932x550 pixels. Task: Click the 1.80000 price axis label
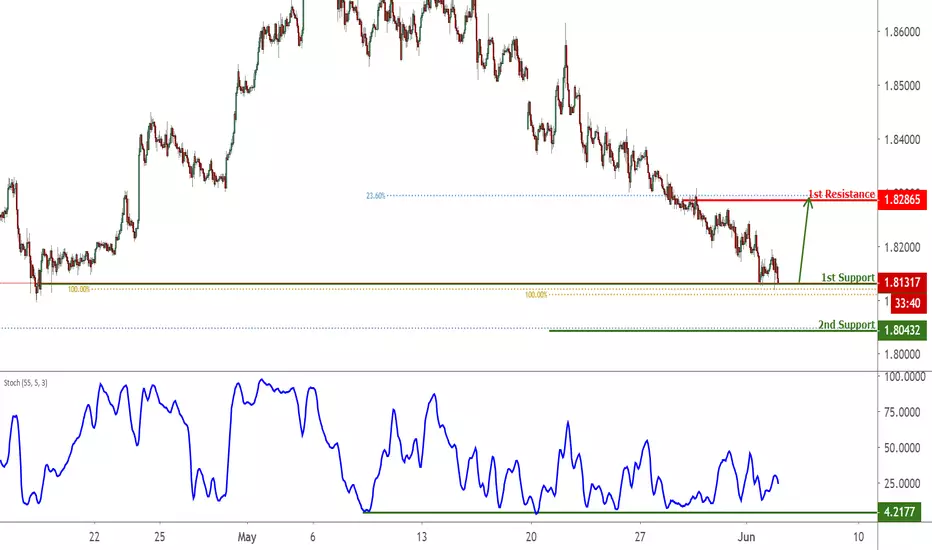pos(902,354)
